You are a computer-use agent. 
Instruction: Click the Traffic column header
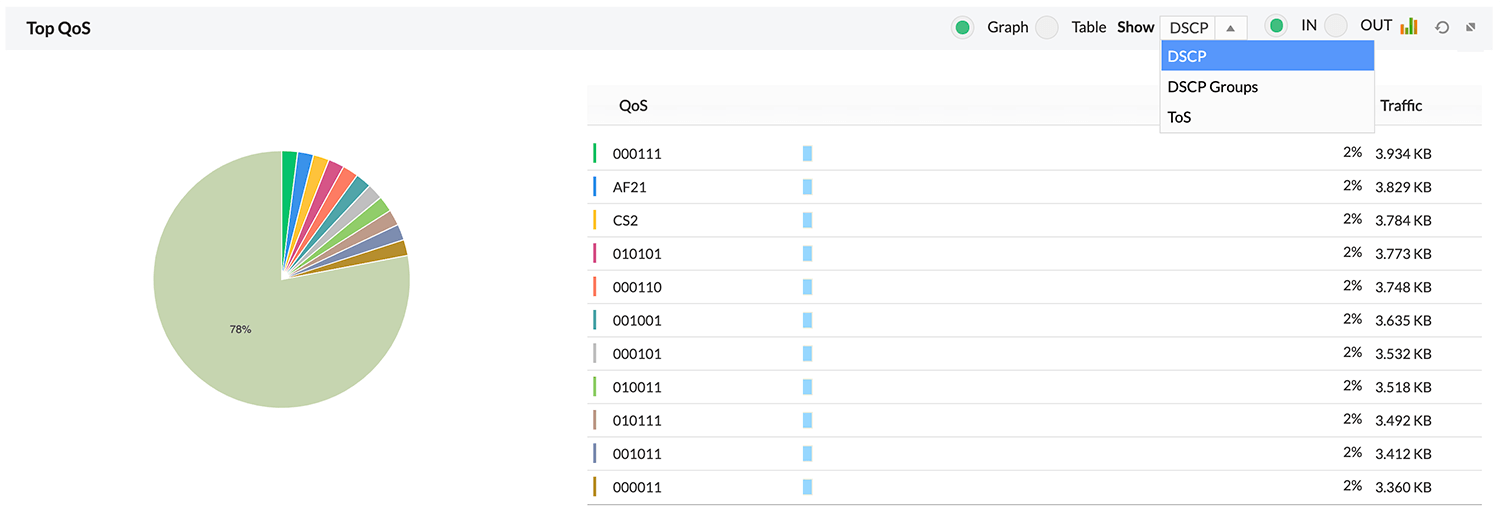pyautogui.click(x=1400, y=106)
